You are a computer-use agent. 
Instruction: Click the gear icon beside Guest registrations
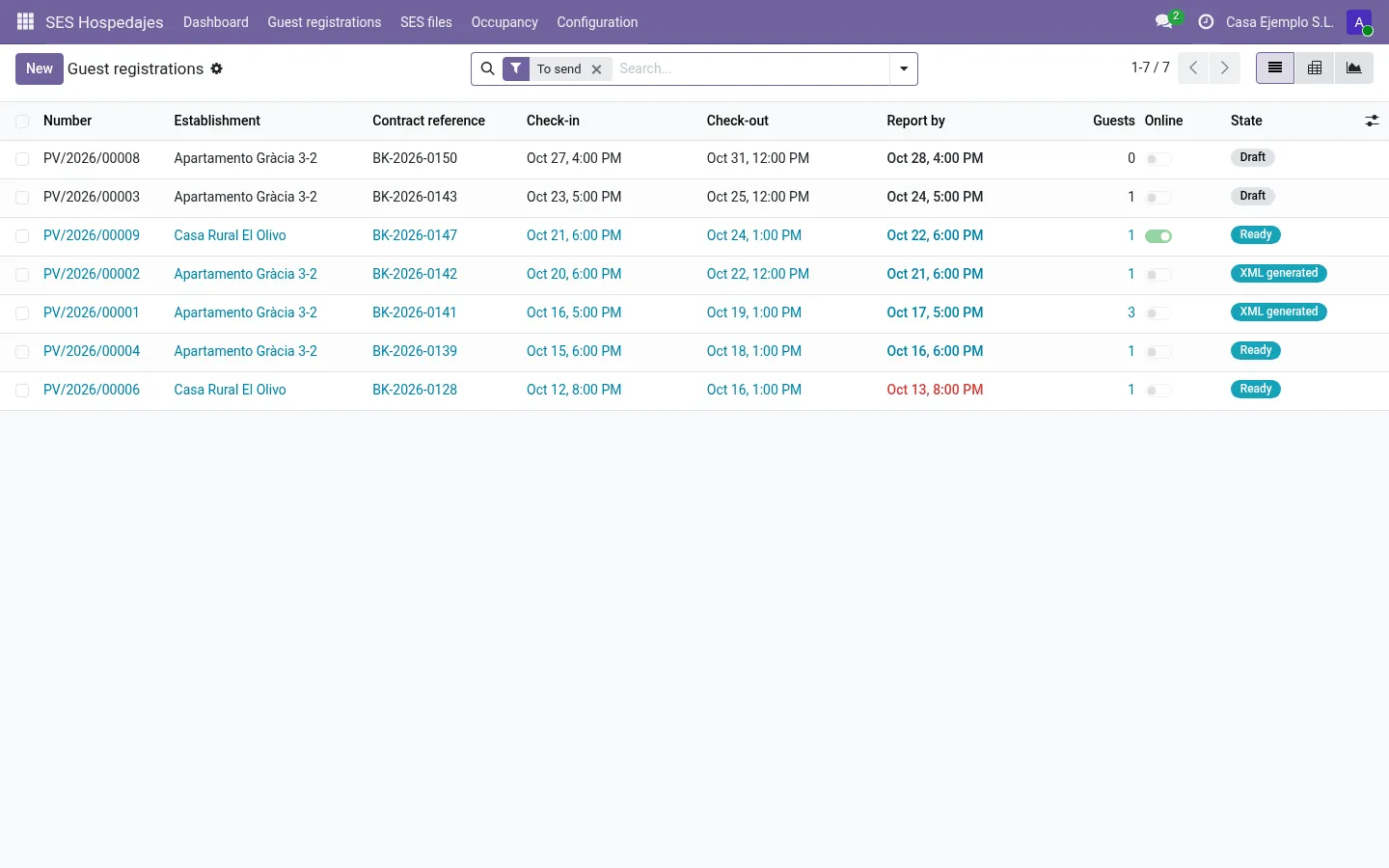click(217, 68)
